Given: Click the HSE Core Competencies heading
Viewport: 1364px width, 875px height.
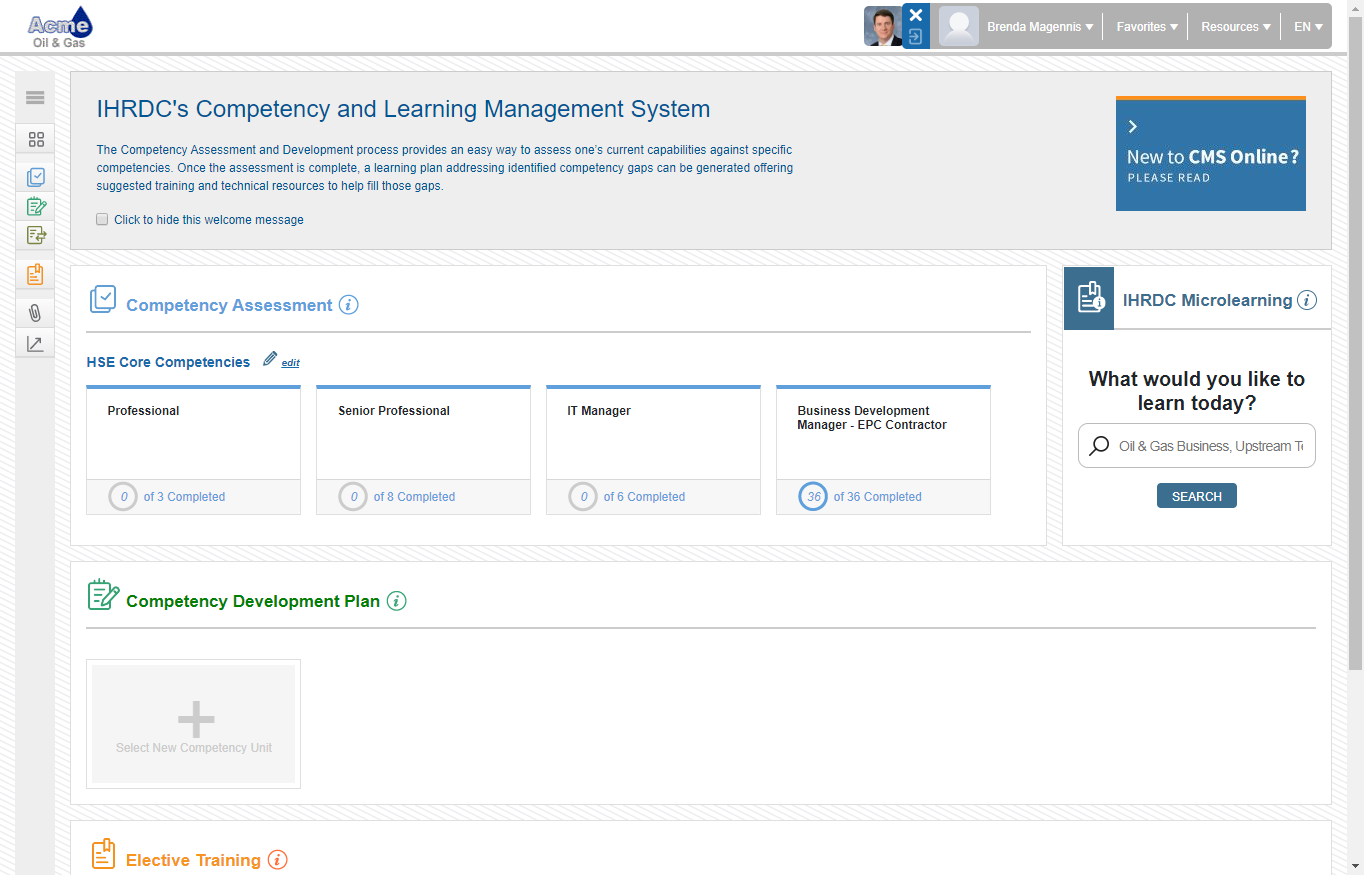Looking at the screenshot, I should [168, 362].
